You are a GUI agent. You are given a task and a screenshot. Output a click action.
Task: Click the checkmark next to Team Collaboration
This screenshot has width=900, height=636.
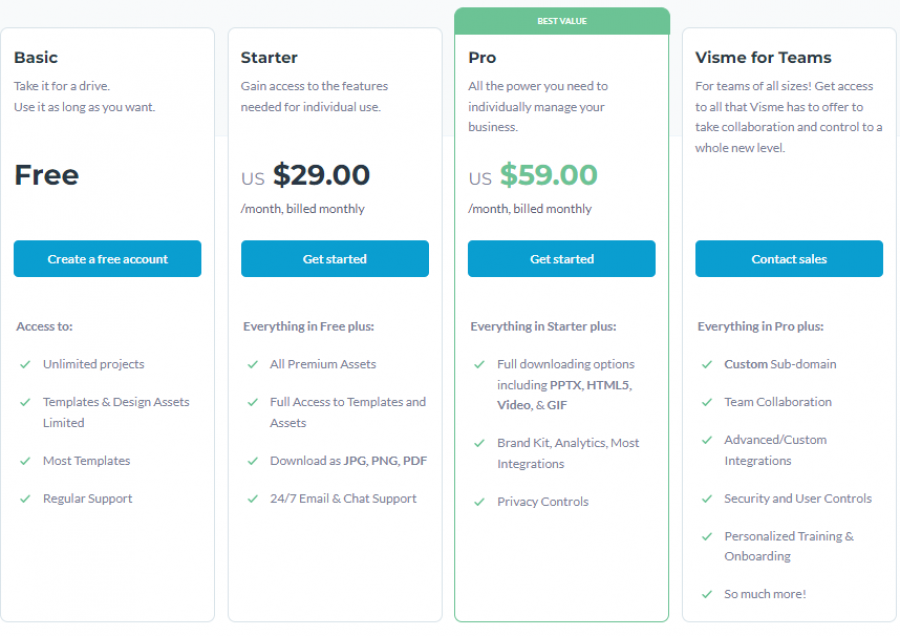[x=707, y=402]
